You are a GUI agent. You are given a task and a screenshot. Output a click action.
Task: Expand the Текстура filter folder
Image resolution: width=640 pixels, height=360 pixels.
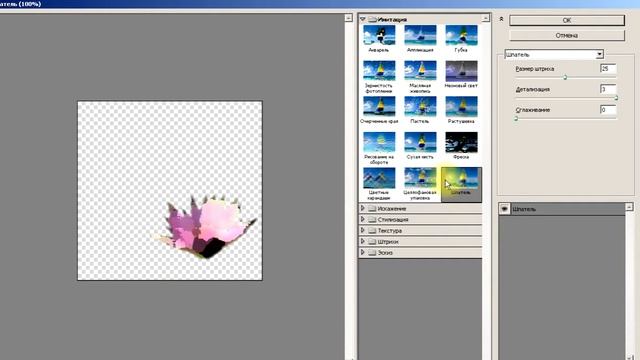point(362,230)
